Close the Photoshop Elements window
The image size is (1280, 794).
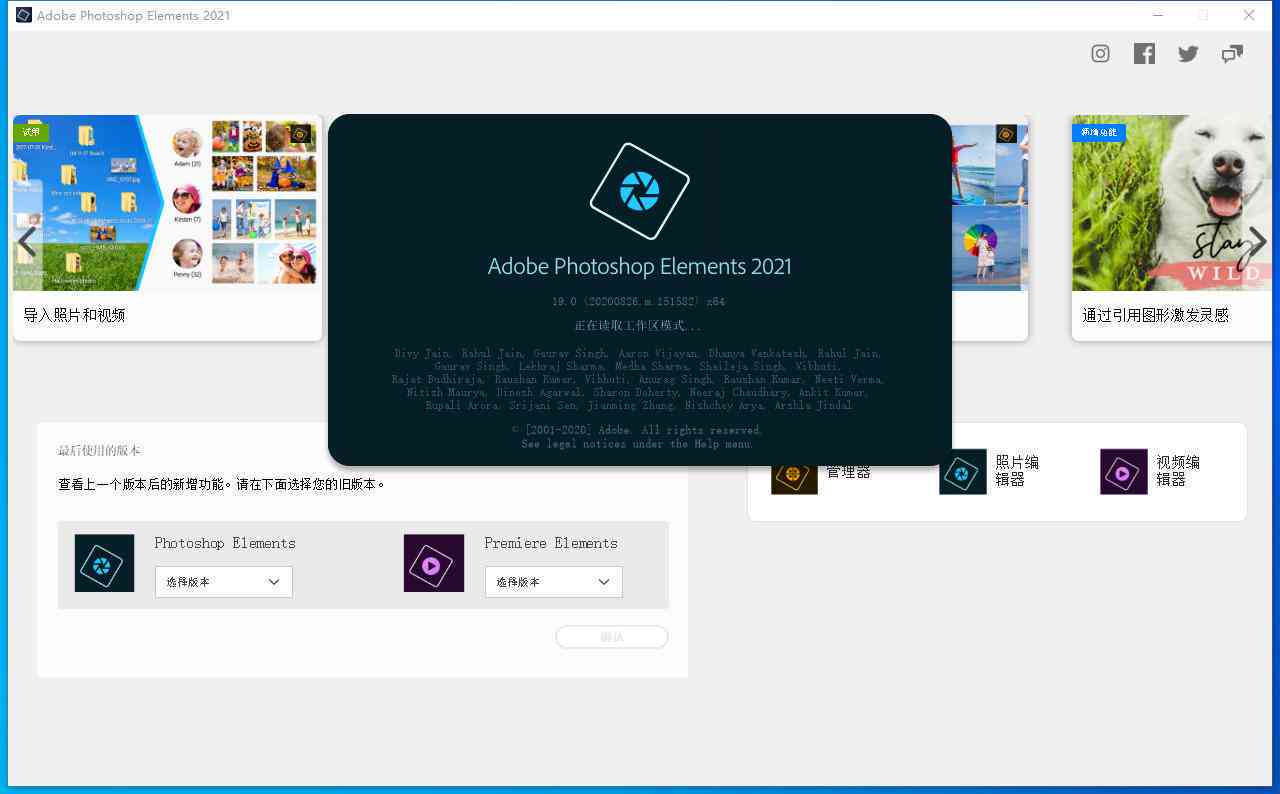coord(1249,15)
